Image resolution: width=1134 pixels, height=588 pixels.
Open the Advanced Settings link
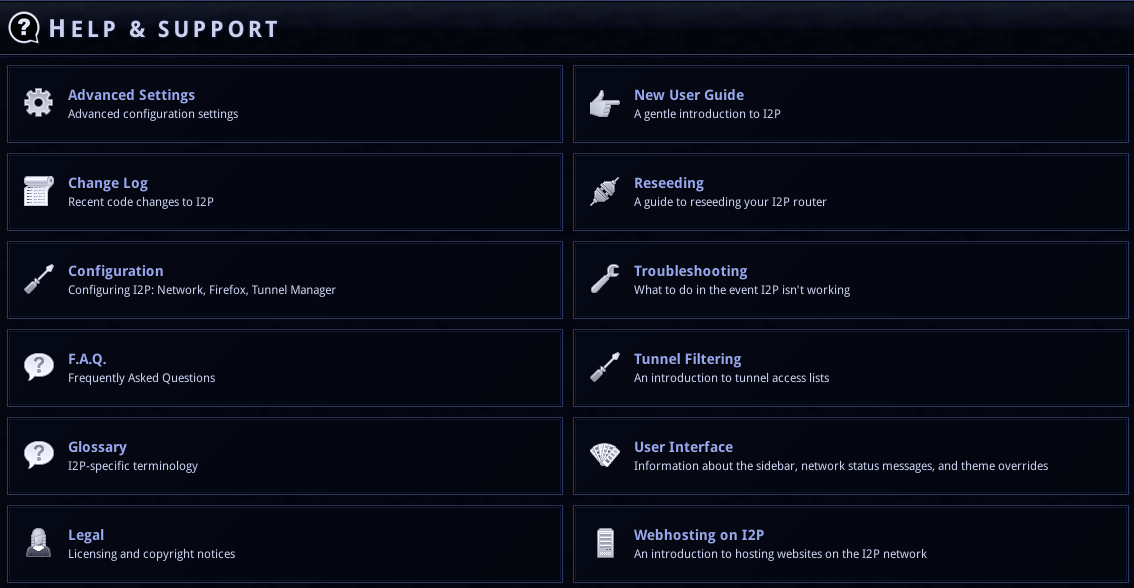[x=132, y=95]
